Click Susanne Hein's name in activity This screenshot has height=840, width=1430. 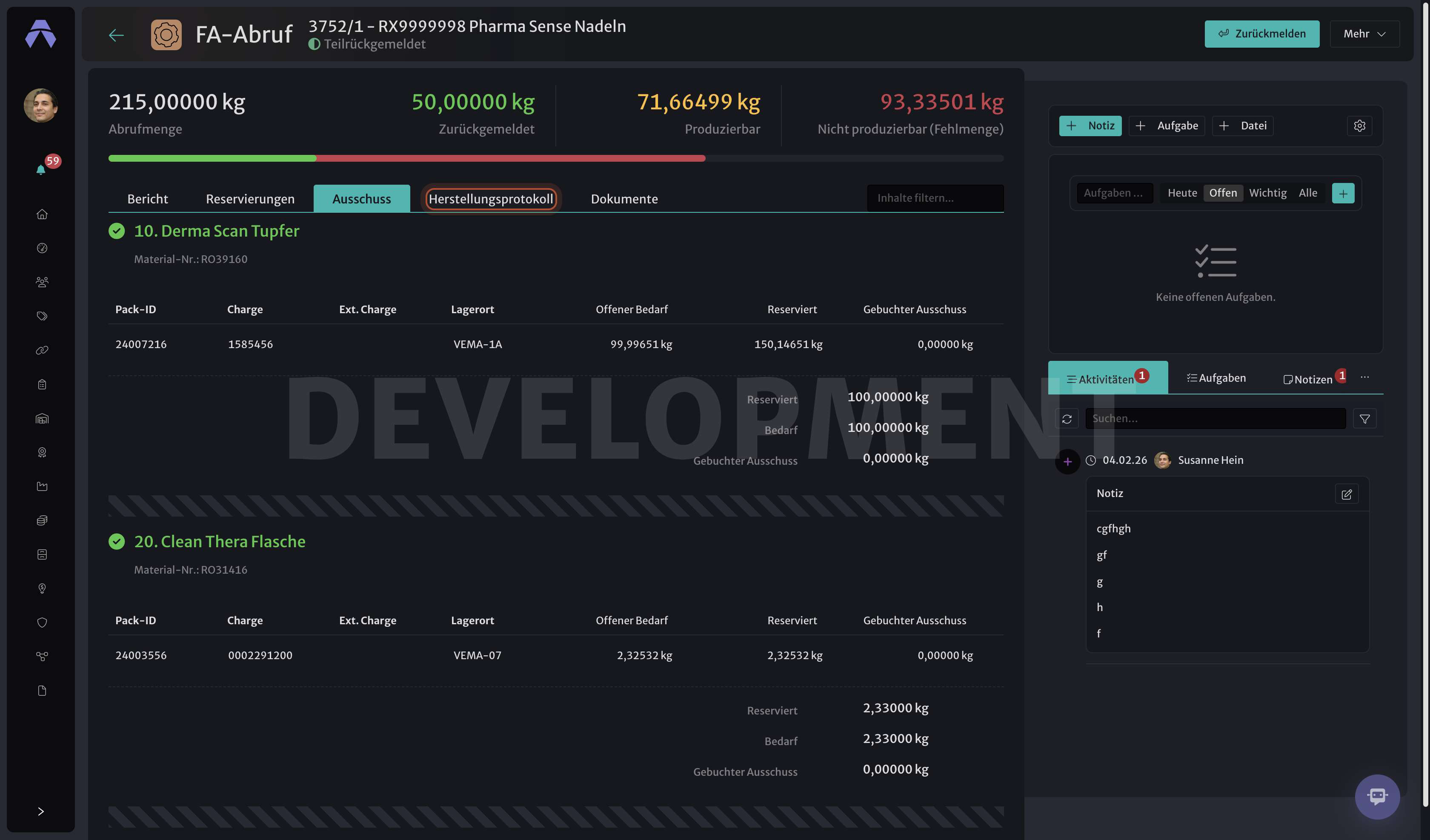point(1210,460)
